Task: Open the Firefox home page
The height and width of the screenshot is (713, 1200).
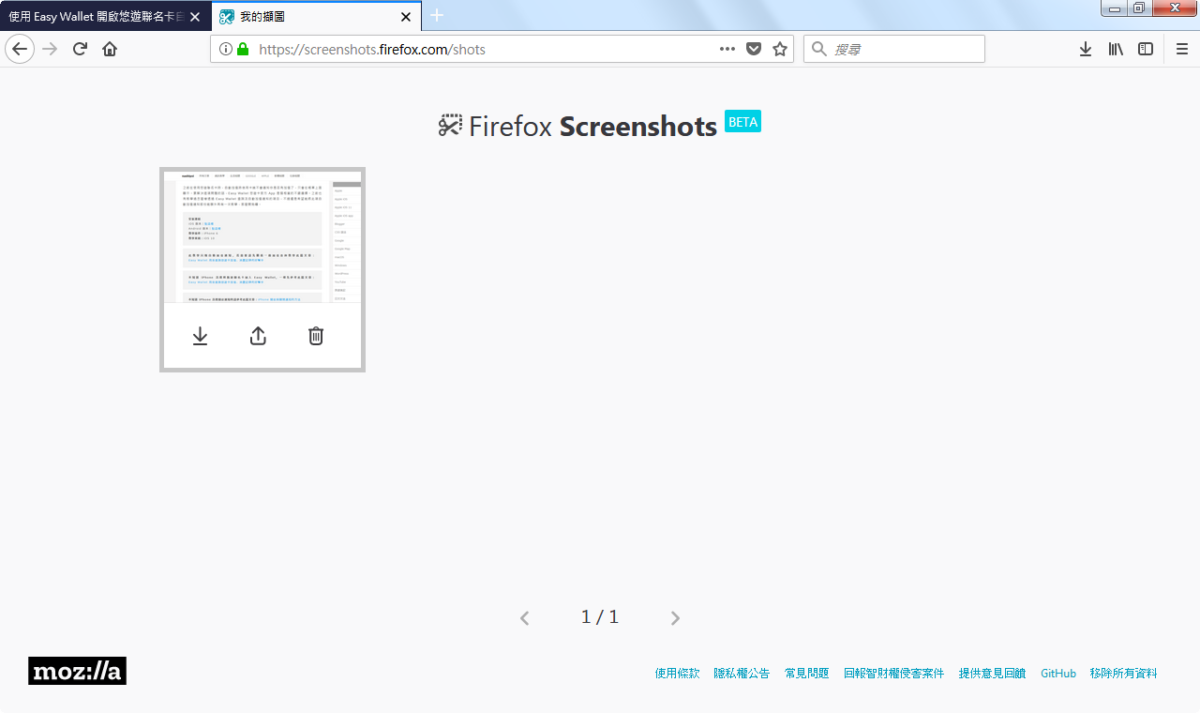Action: point(110,49)
